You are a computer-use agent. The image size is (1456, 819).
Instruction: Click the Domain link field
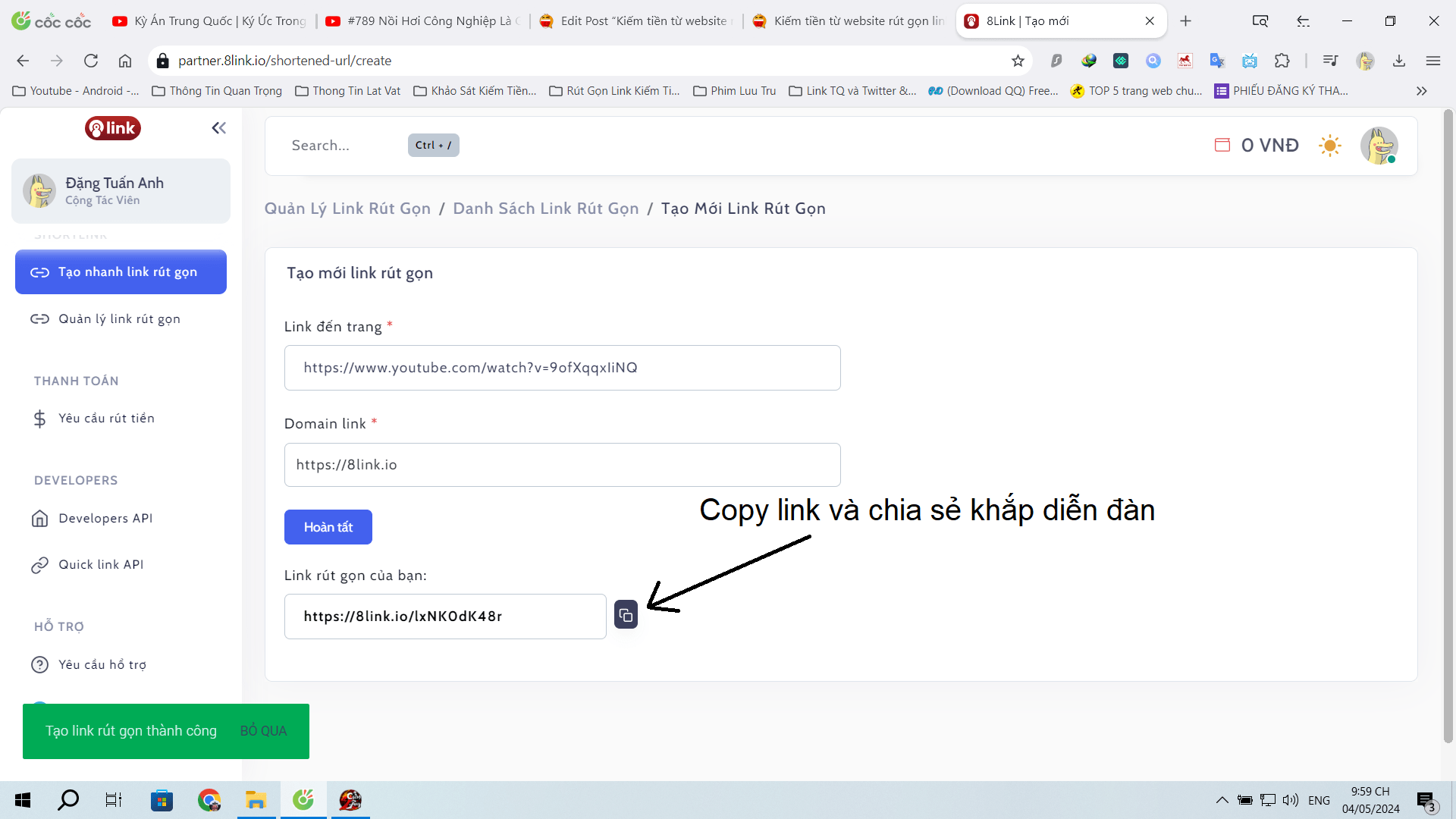(563, 465)
